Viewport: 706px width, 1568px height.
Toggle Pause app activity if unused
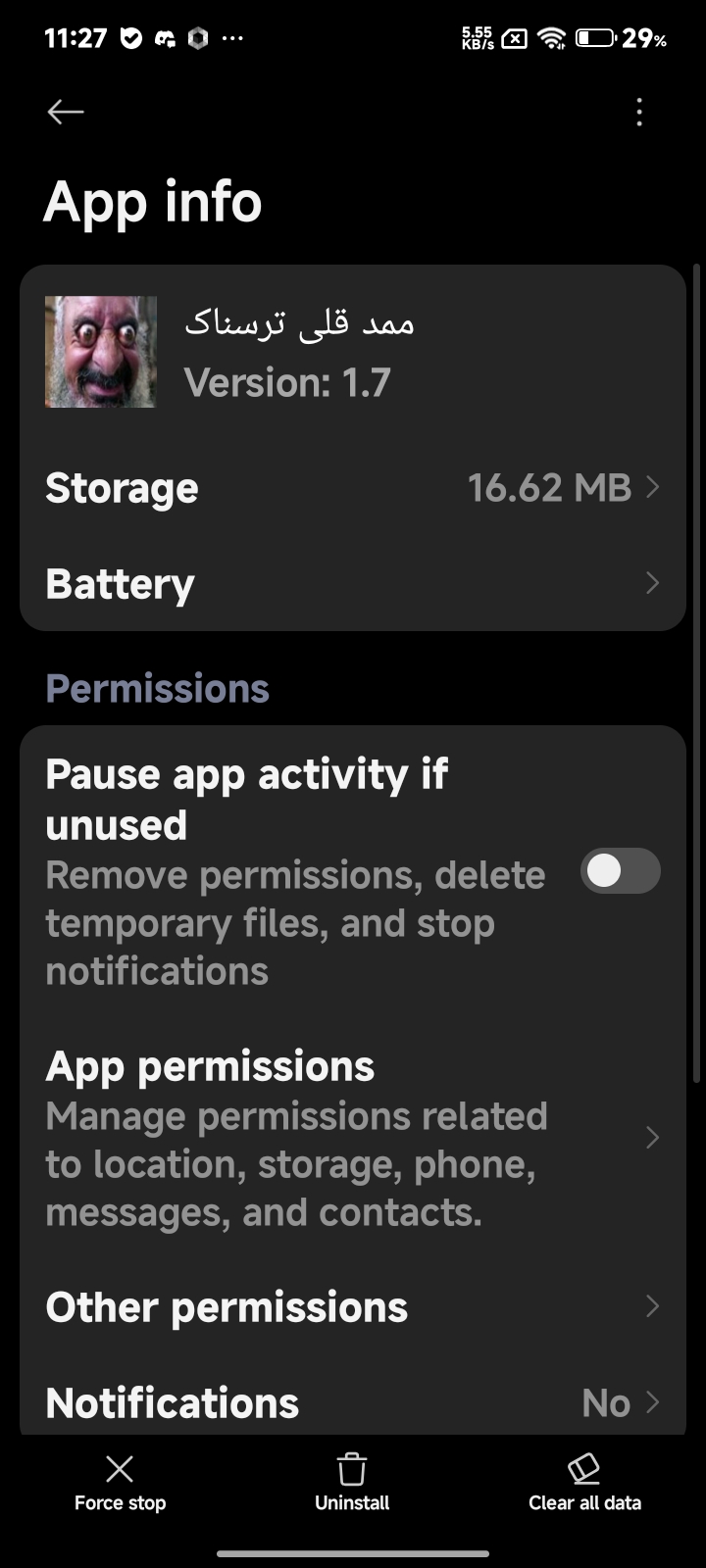pos(620,870)
